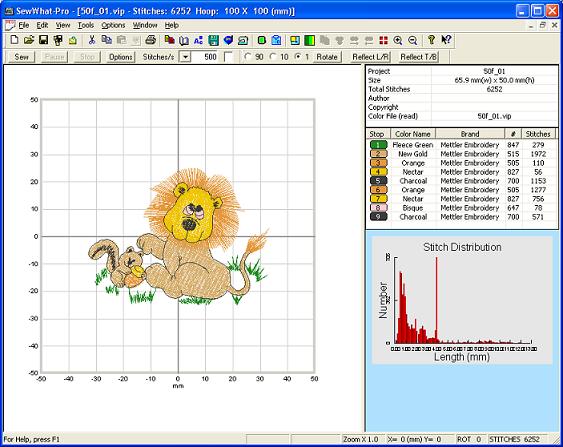
Task: Open the Options menu in menu bar
Action: pyautogui.click(x=113, y=25)
